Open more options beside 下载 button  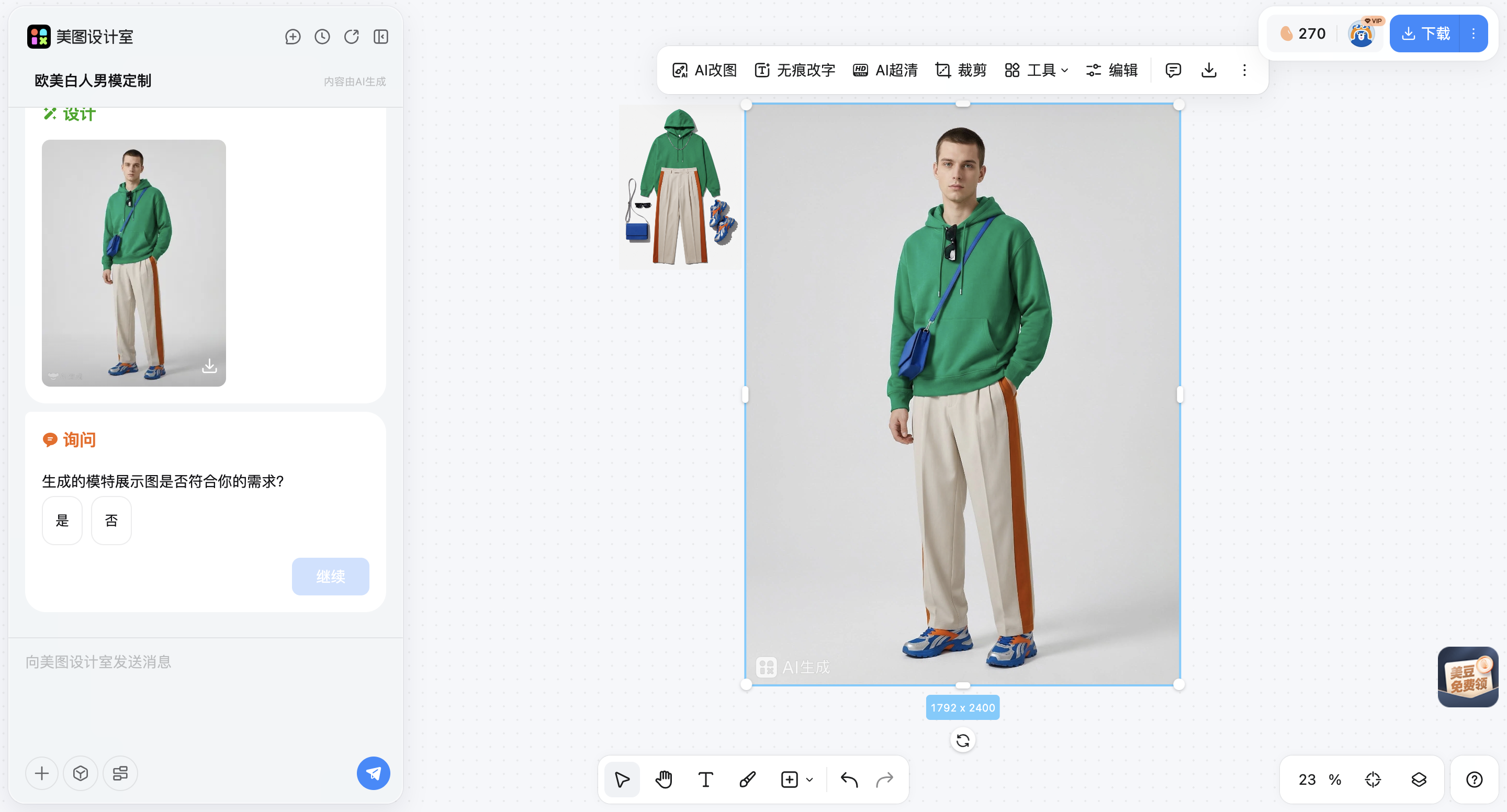[1474, 33]
